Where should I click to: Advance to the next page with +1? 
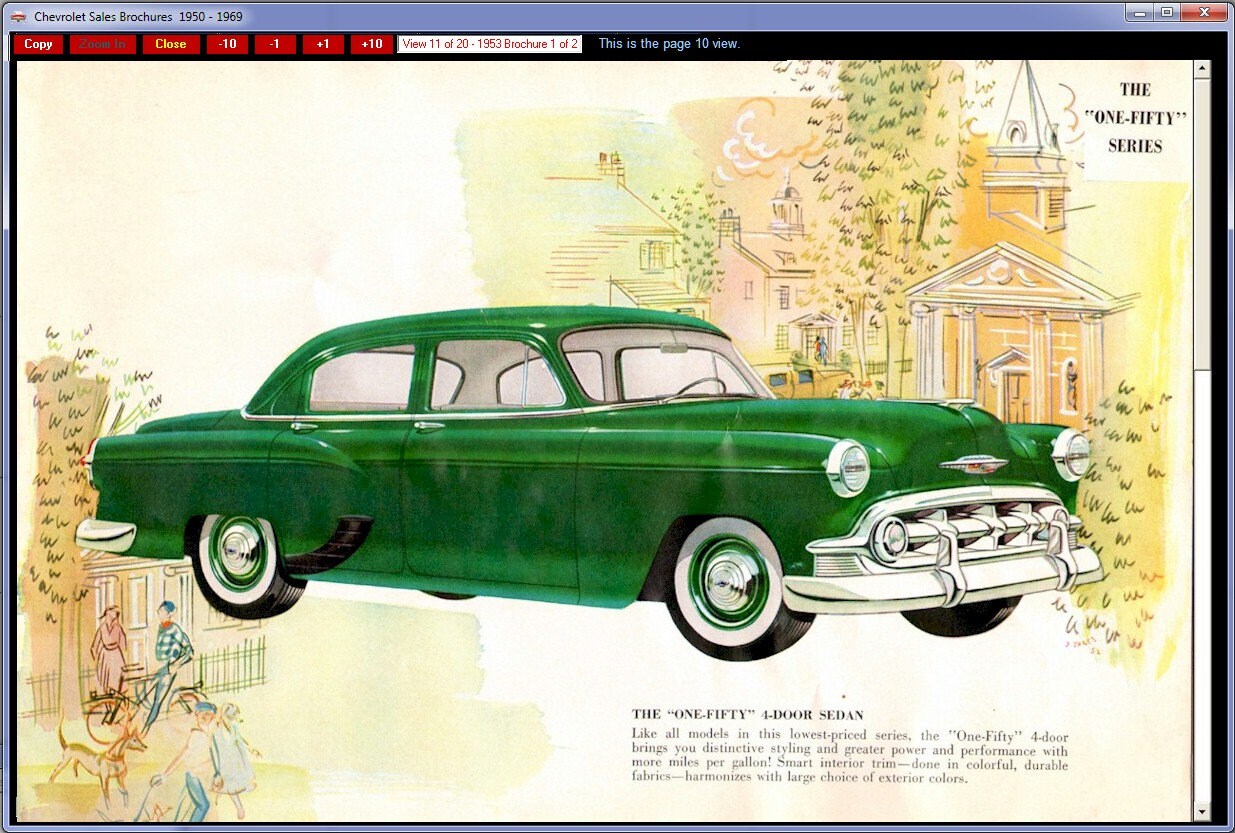(x=323, y=44)
